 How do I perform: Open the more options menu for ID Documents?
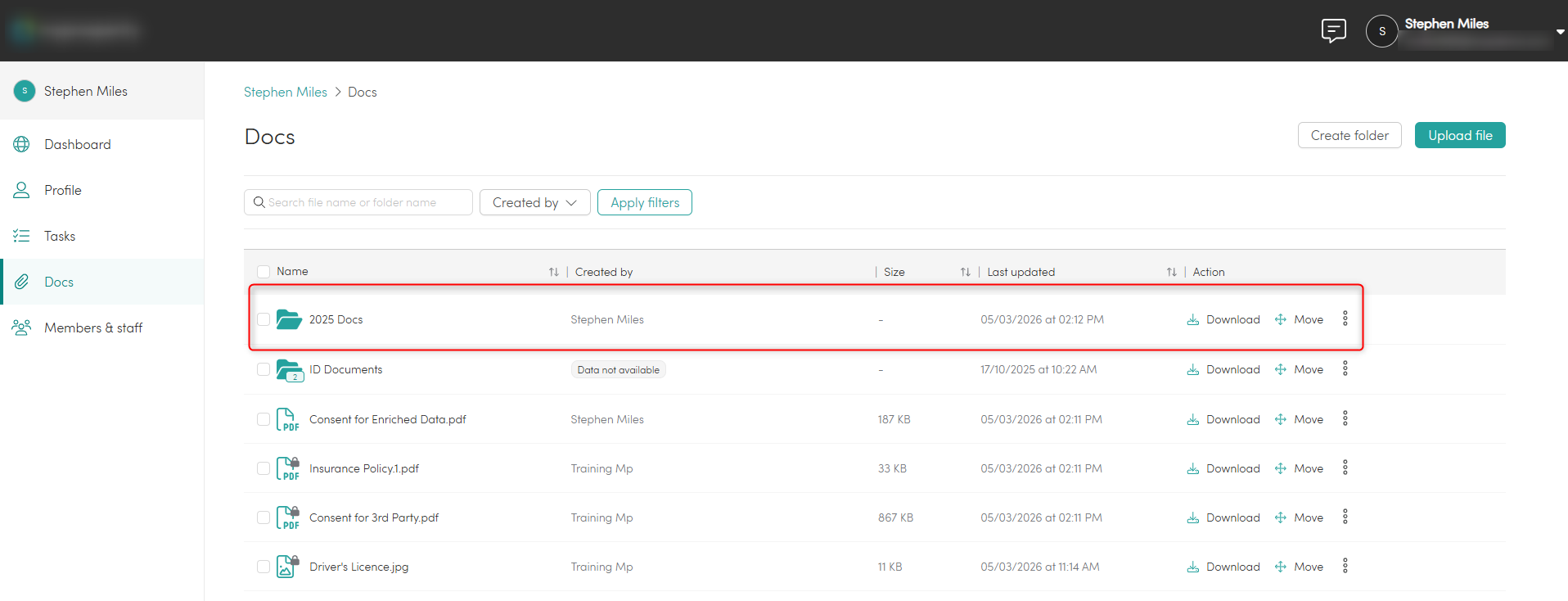pos(1345,368)
